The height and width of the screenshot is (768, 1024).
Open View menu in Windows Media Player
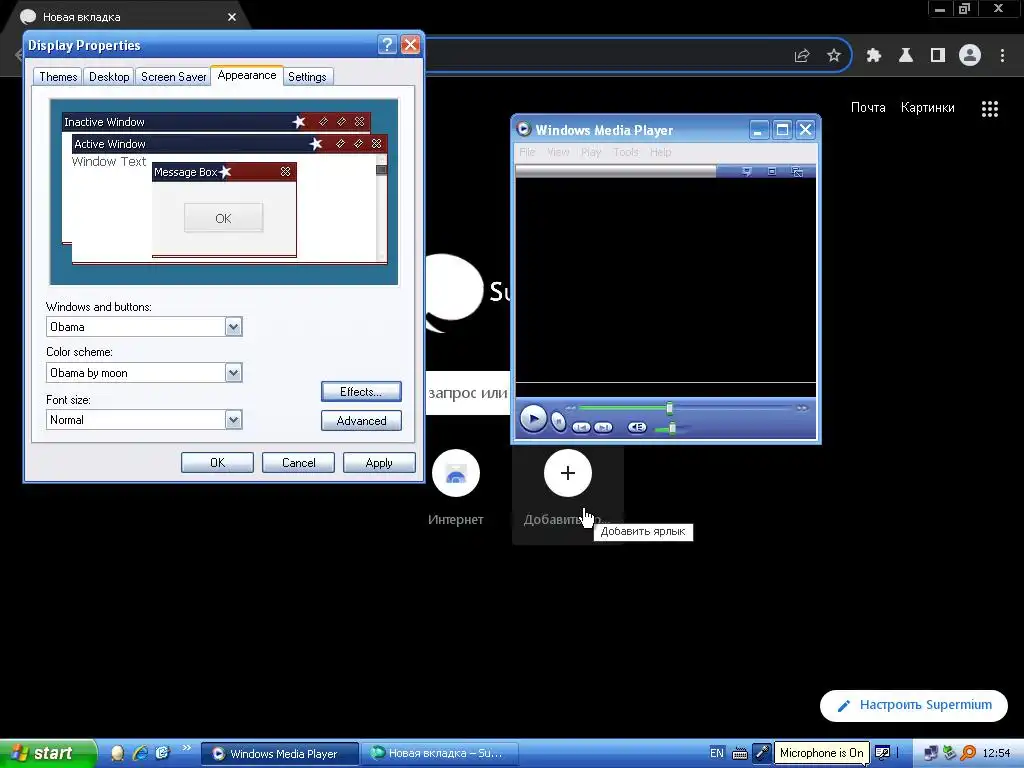(558, 152)
